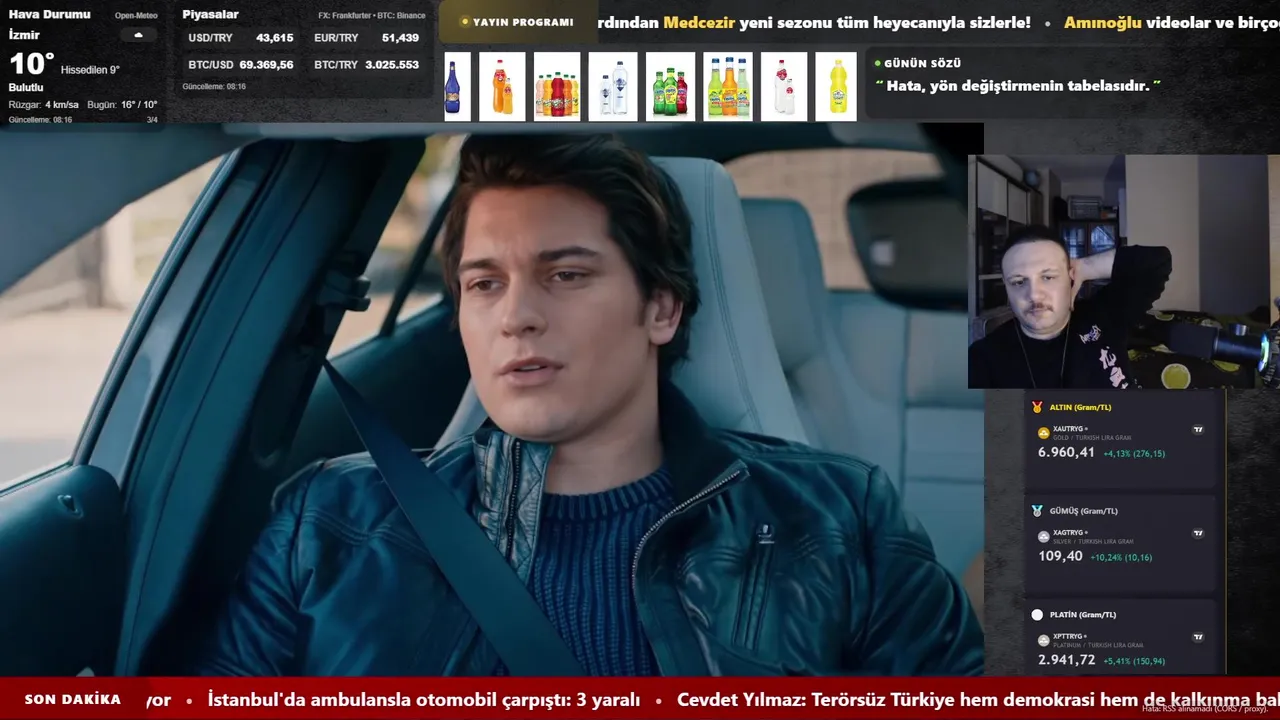The width and height of the screenshot is (1280, 720).
Task: Open the TradingView logo on the silver card
Action: tap(1198, 533)
